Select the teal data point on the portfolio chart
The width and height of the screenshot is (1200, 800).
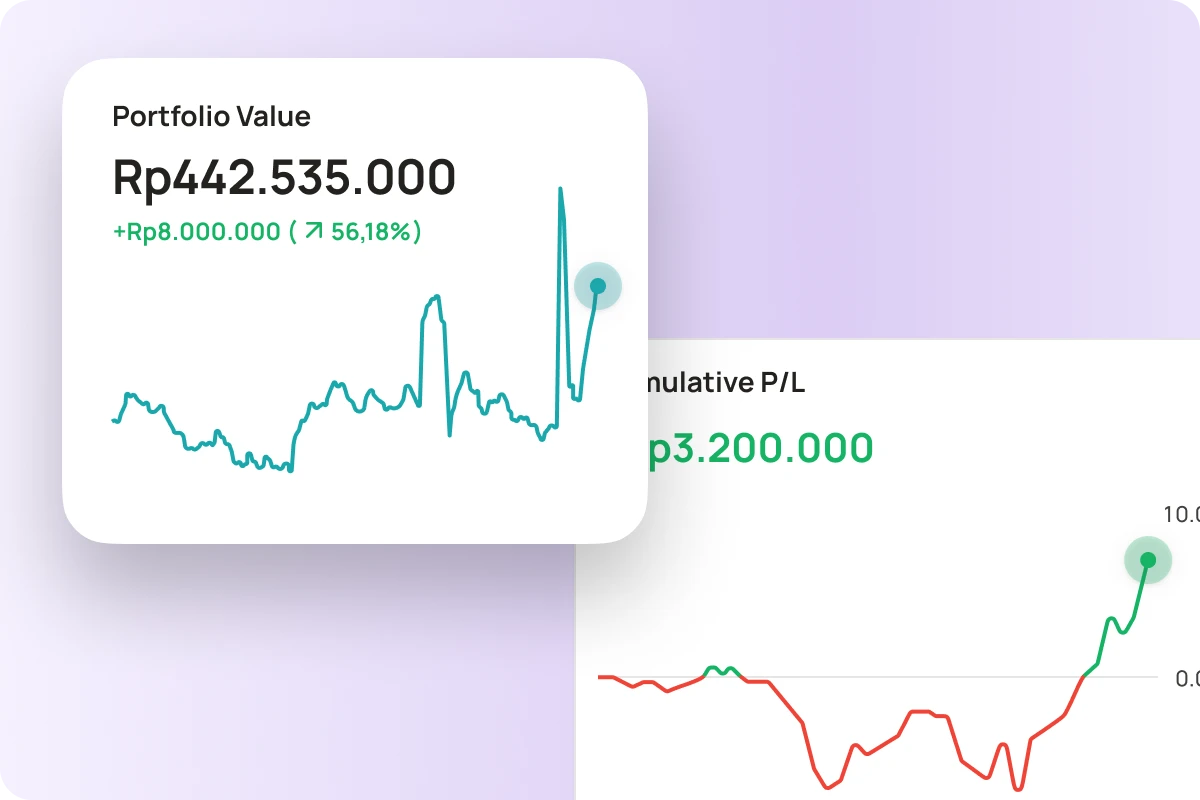[598, 286]
